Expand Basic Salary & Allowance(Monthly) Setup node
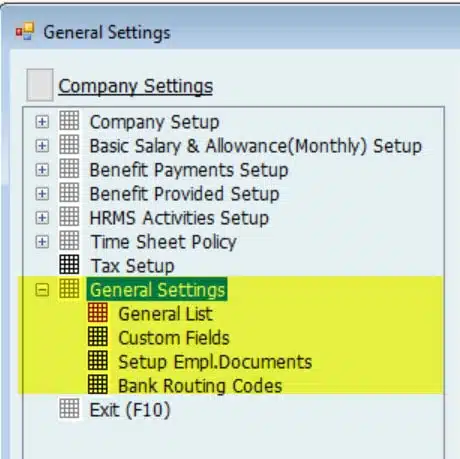460x459 pixels. pos(42,146)
